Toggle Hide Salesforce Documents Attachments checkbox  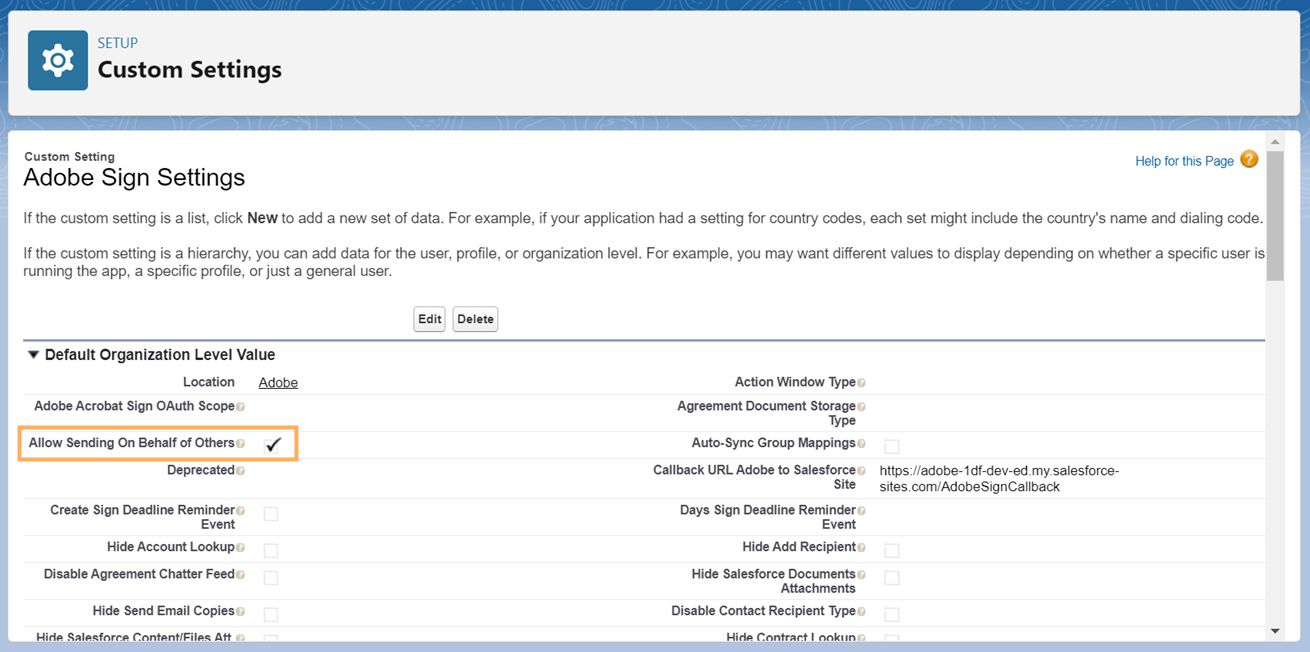pos(892,577)
